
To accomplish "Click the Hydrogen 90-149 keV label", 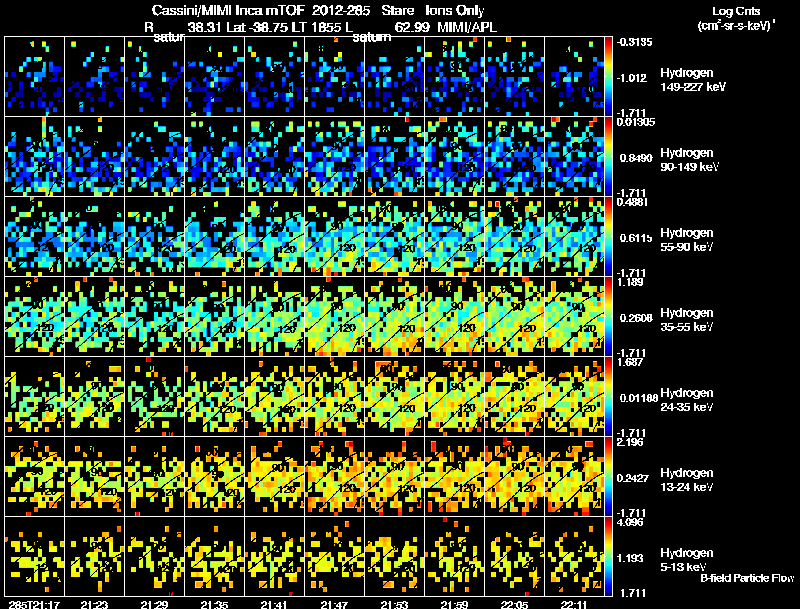I will pos(689,160).
